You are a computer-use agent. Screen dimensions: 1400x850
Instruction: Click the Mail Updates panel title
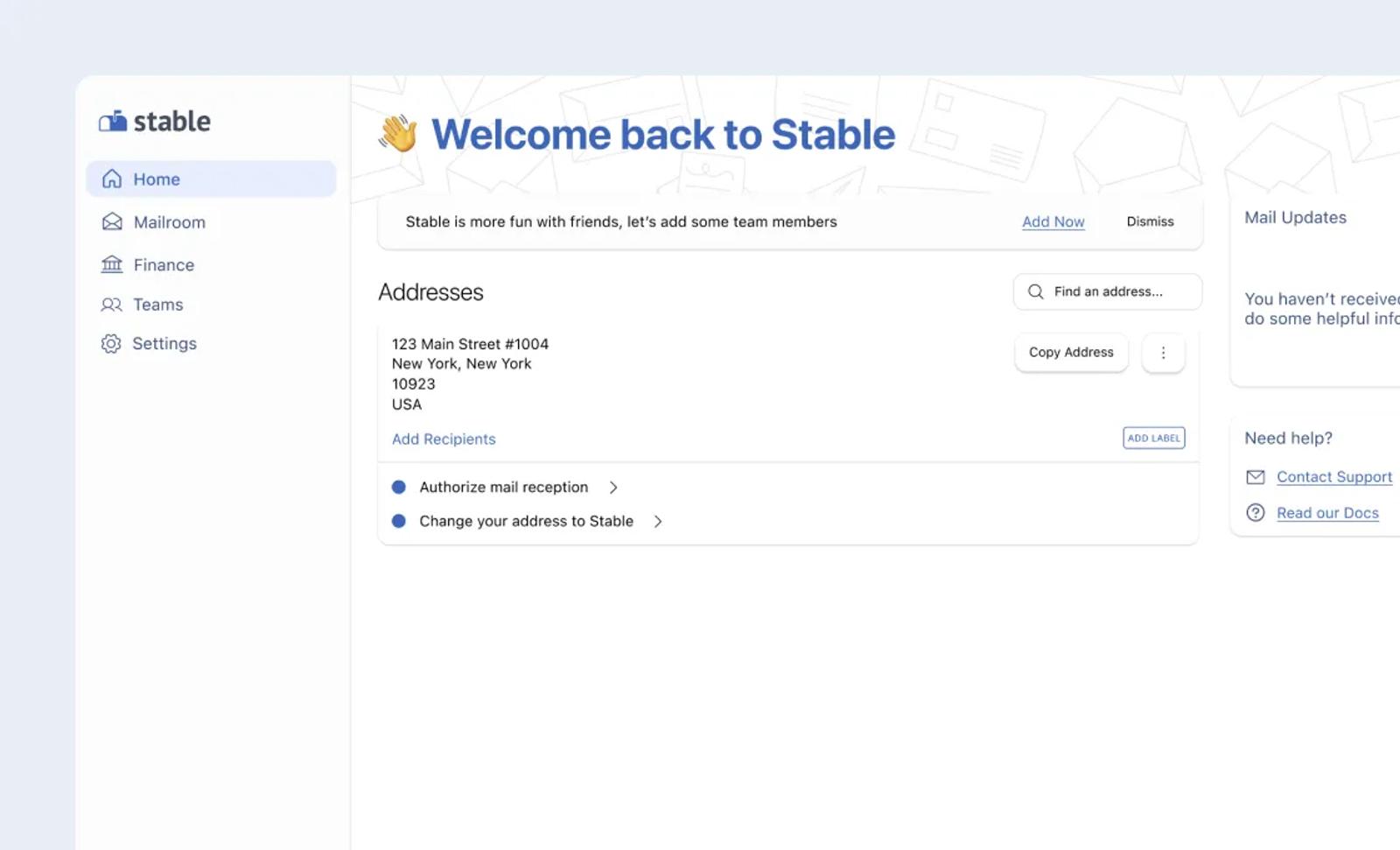click(1295, 217)
